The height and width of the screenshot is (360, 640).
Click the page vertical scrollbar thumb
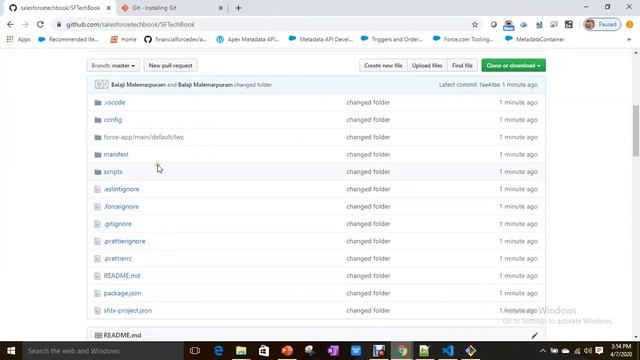636,131
